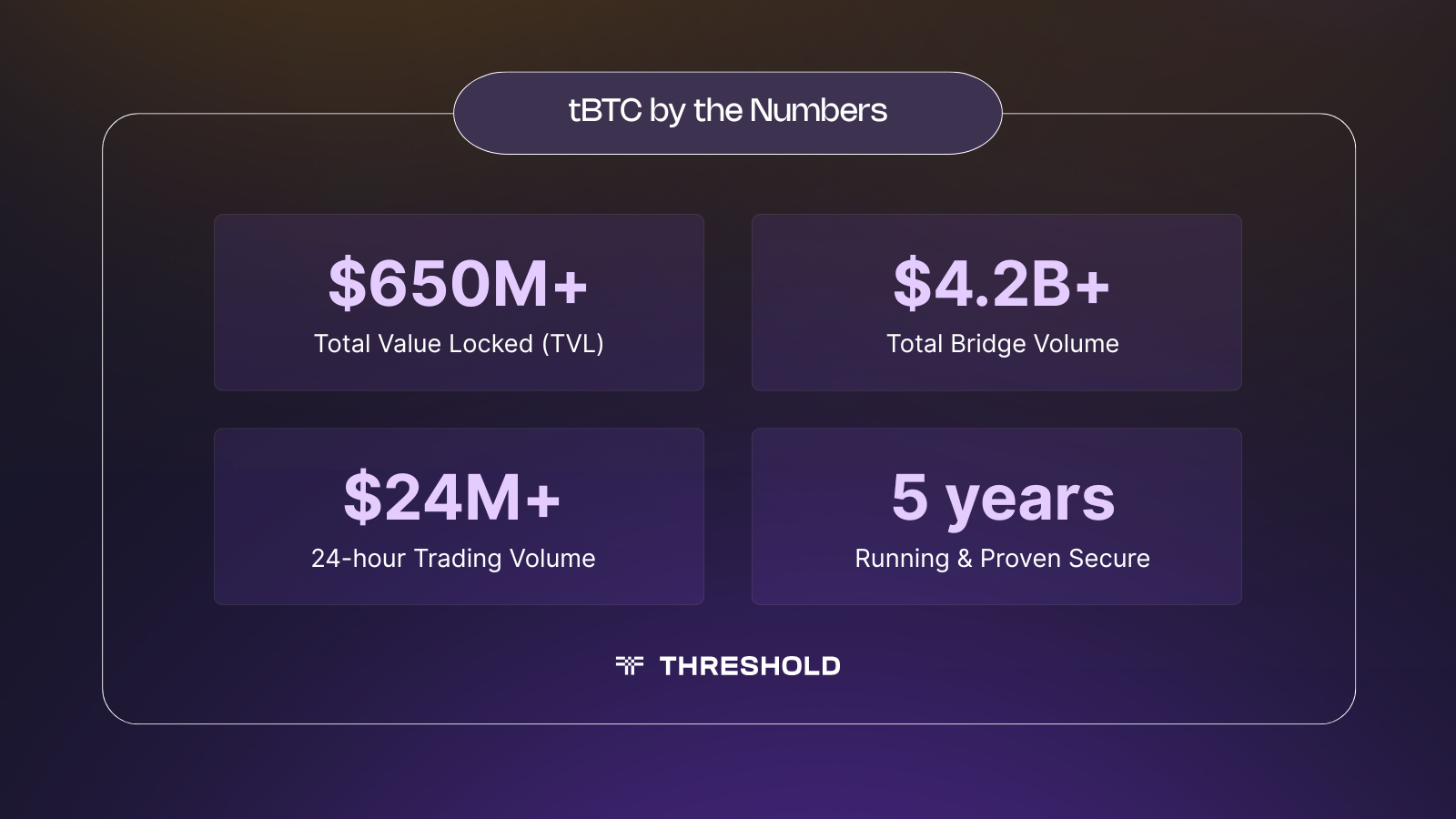Click the dollar sign in $650M+
The height and width of the screenshot is (819, 1456).
(x=346, y=284)
